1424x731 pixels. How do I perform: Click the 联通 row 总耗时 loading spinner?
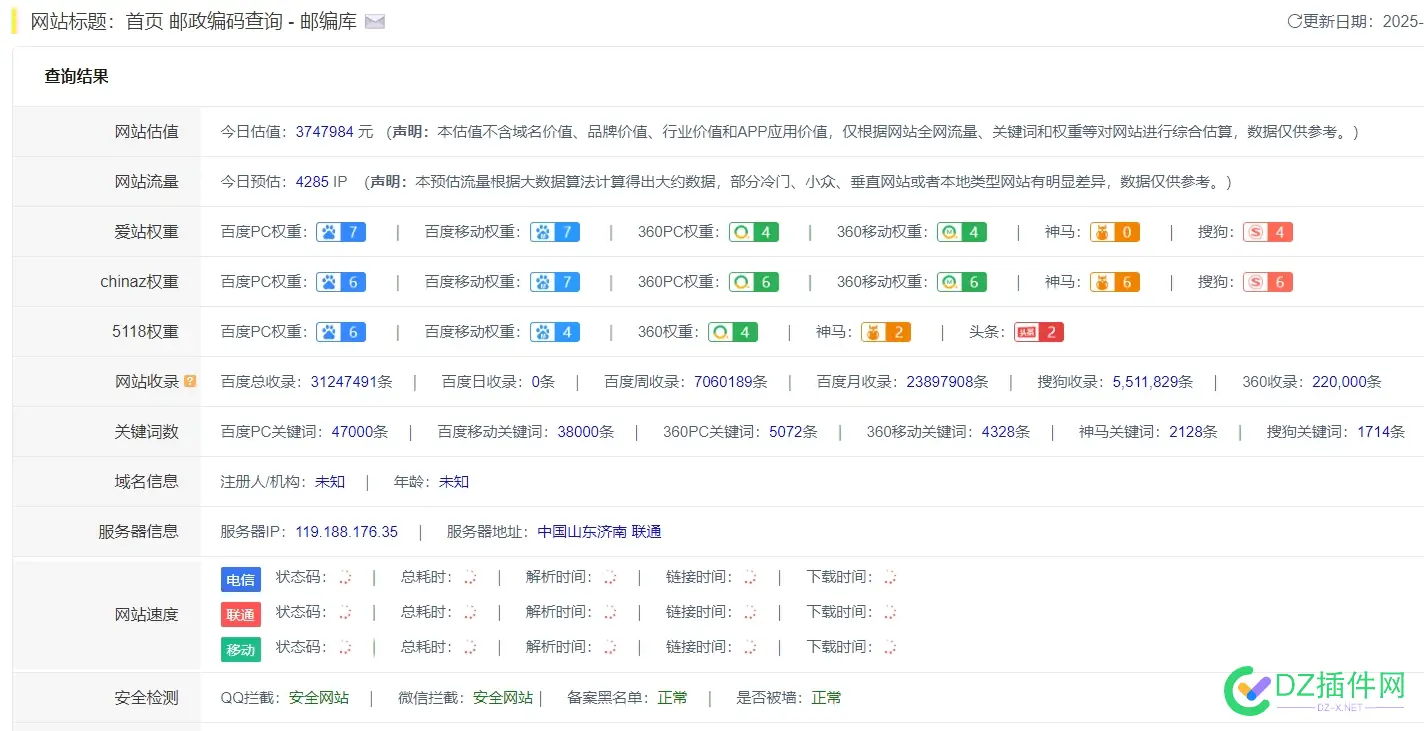point(470,612)
